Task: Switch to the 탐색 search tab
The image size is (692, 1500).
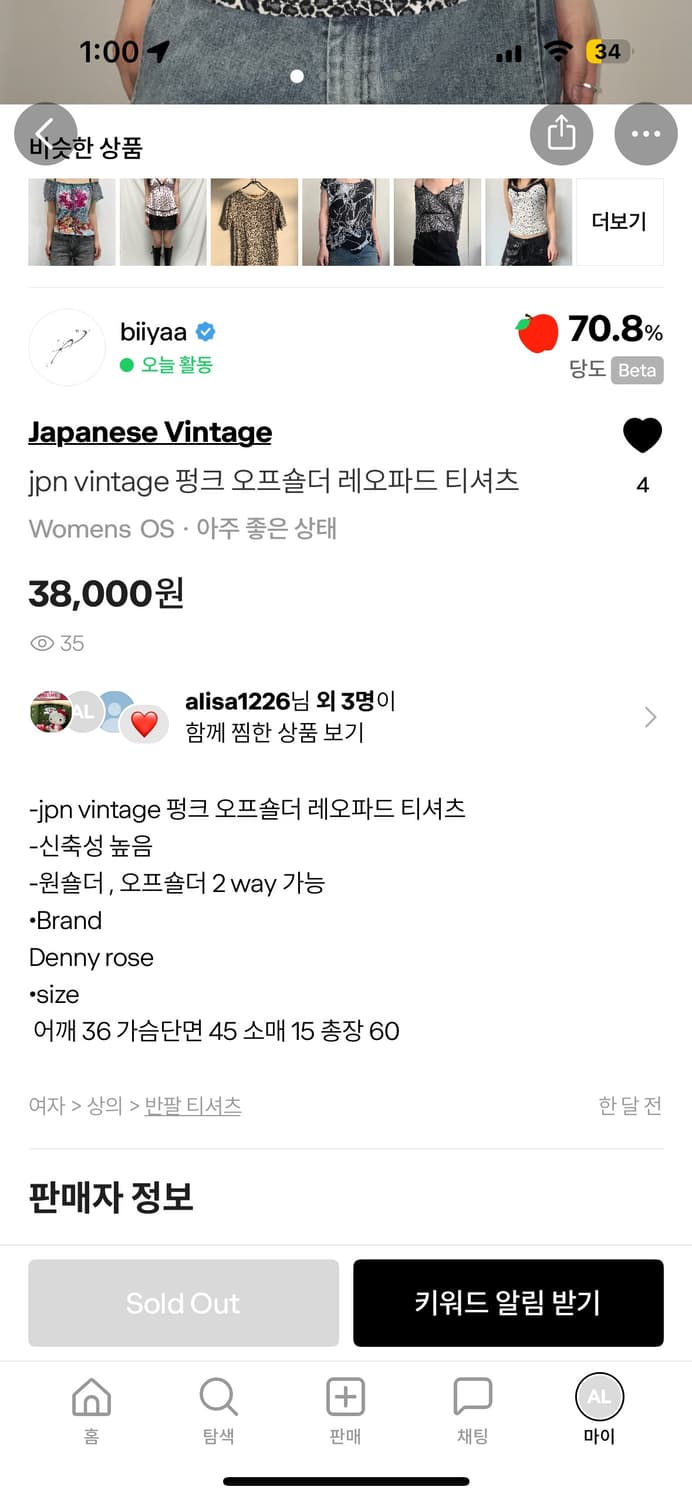Action: 218,1410
